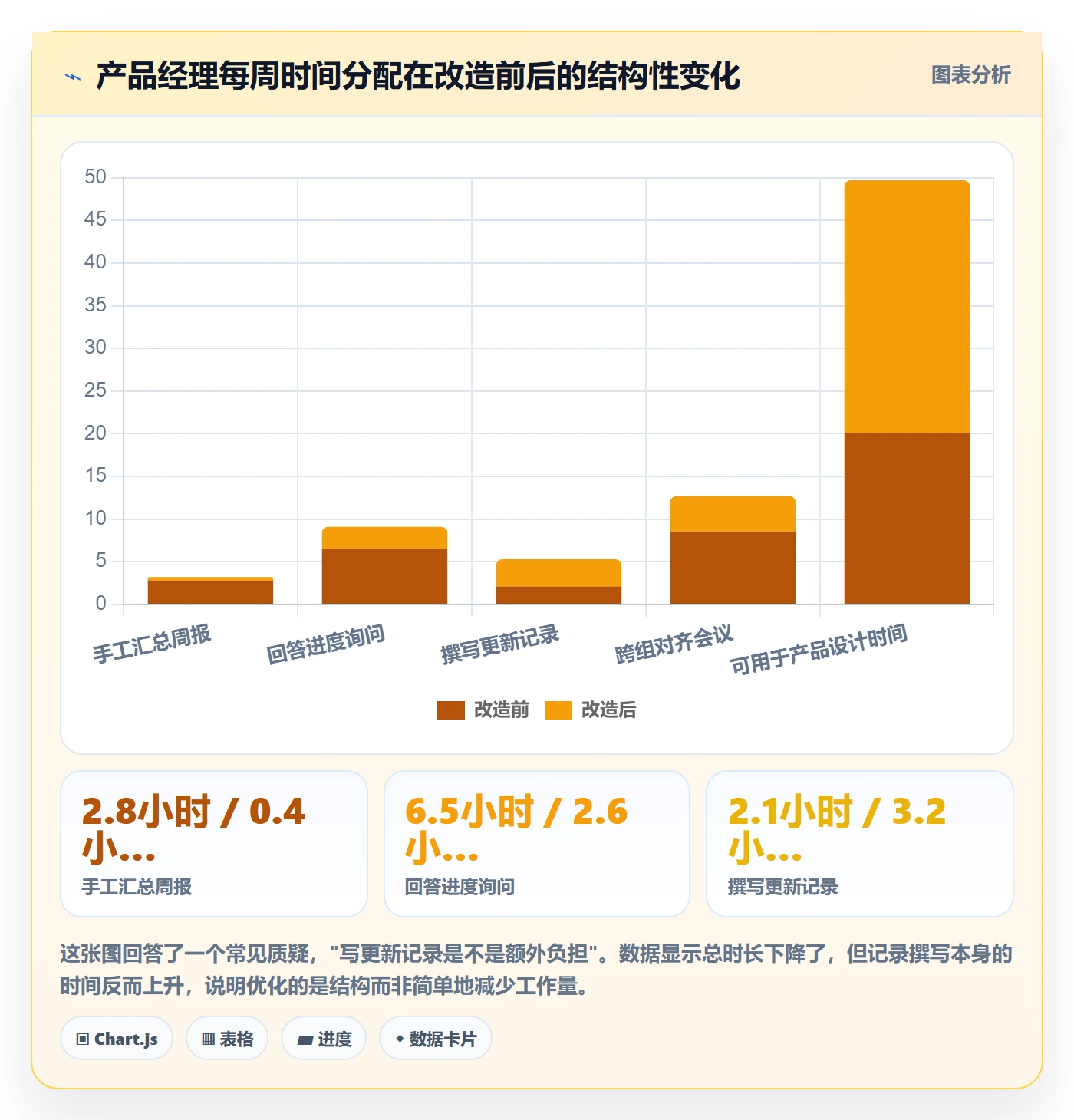This screenshot has height=1120, width=1074.
Task: Click the 改造前 legend text
Action: (x=501, y=710)
